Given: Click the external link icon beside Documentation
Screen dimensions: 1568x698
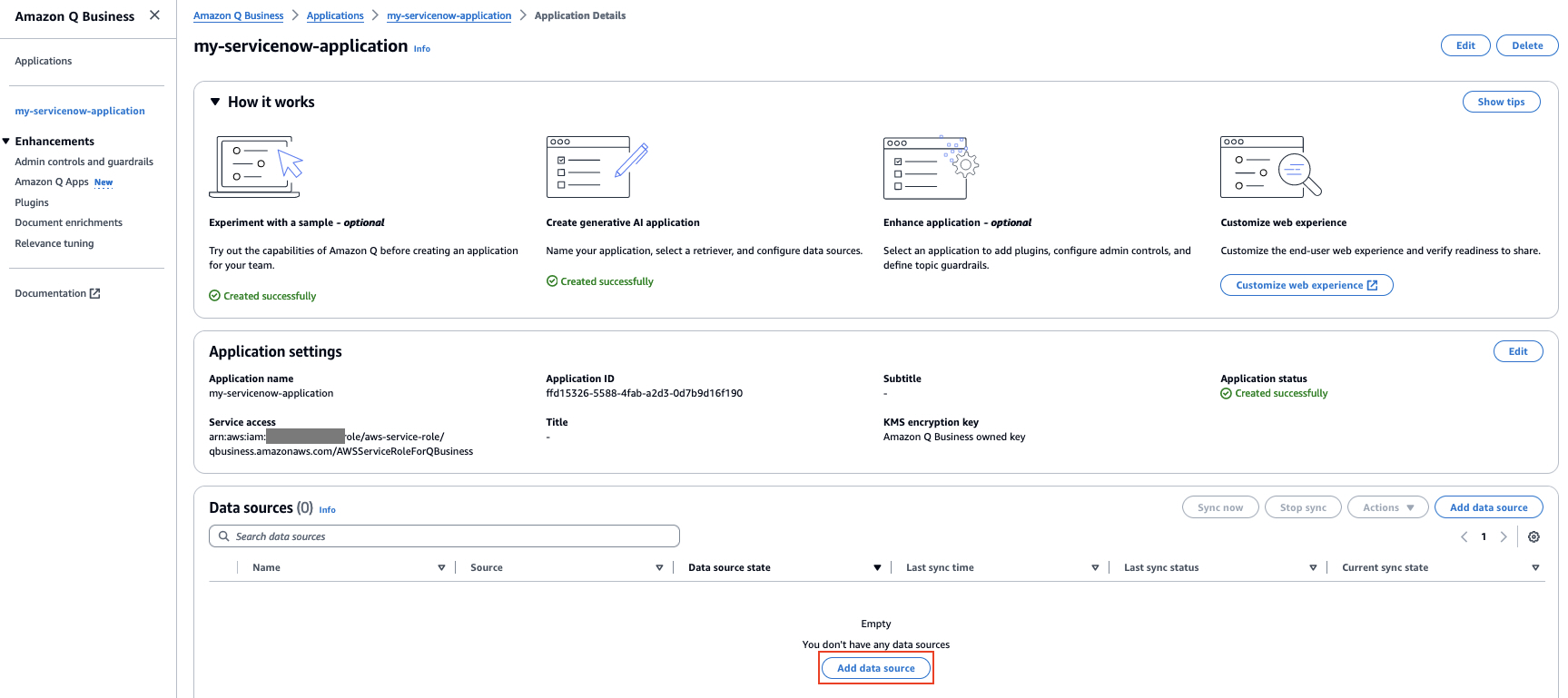Looking at the screenshot, I should click(x=95, y=293).
